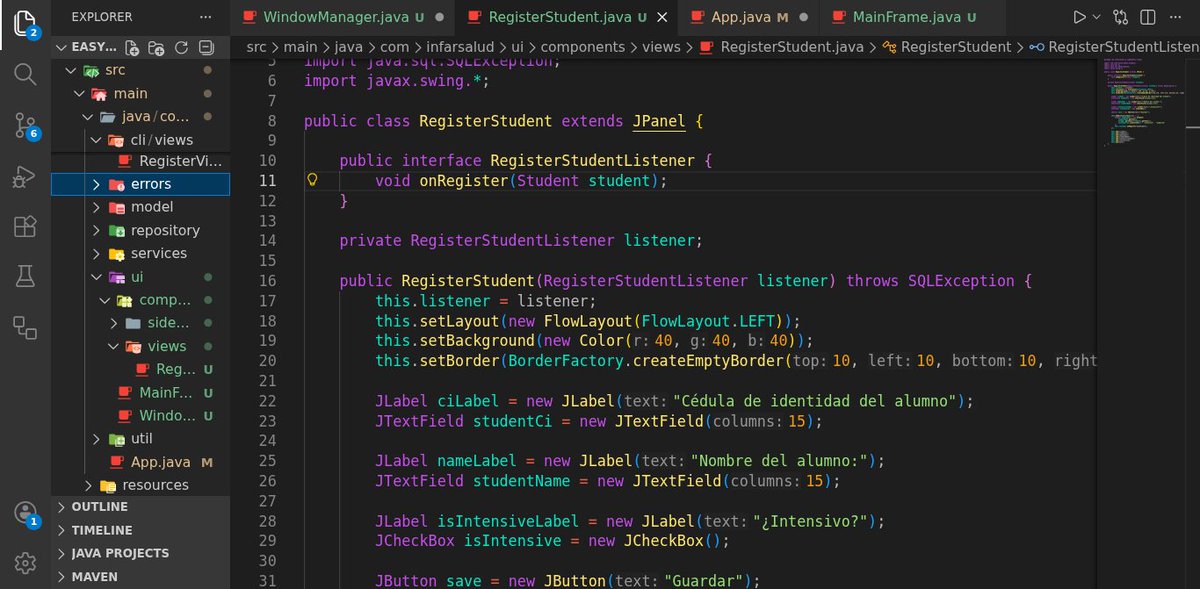Open editor More Actions ellipsis
The image size is (1200, 589).
(1177, 17)
